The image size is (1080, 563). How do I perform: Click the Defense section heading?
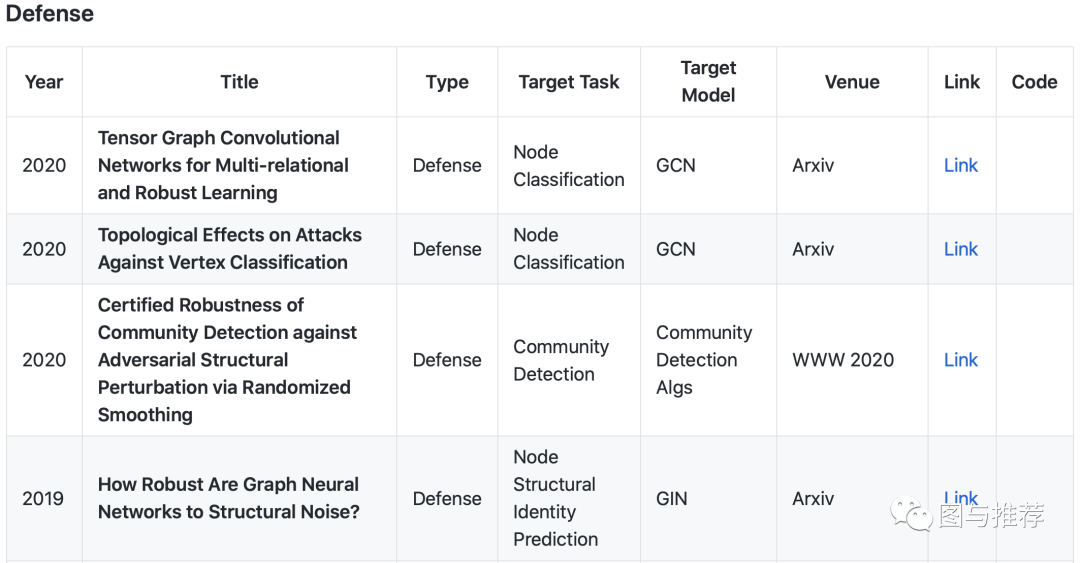[50, 14]
